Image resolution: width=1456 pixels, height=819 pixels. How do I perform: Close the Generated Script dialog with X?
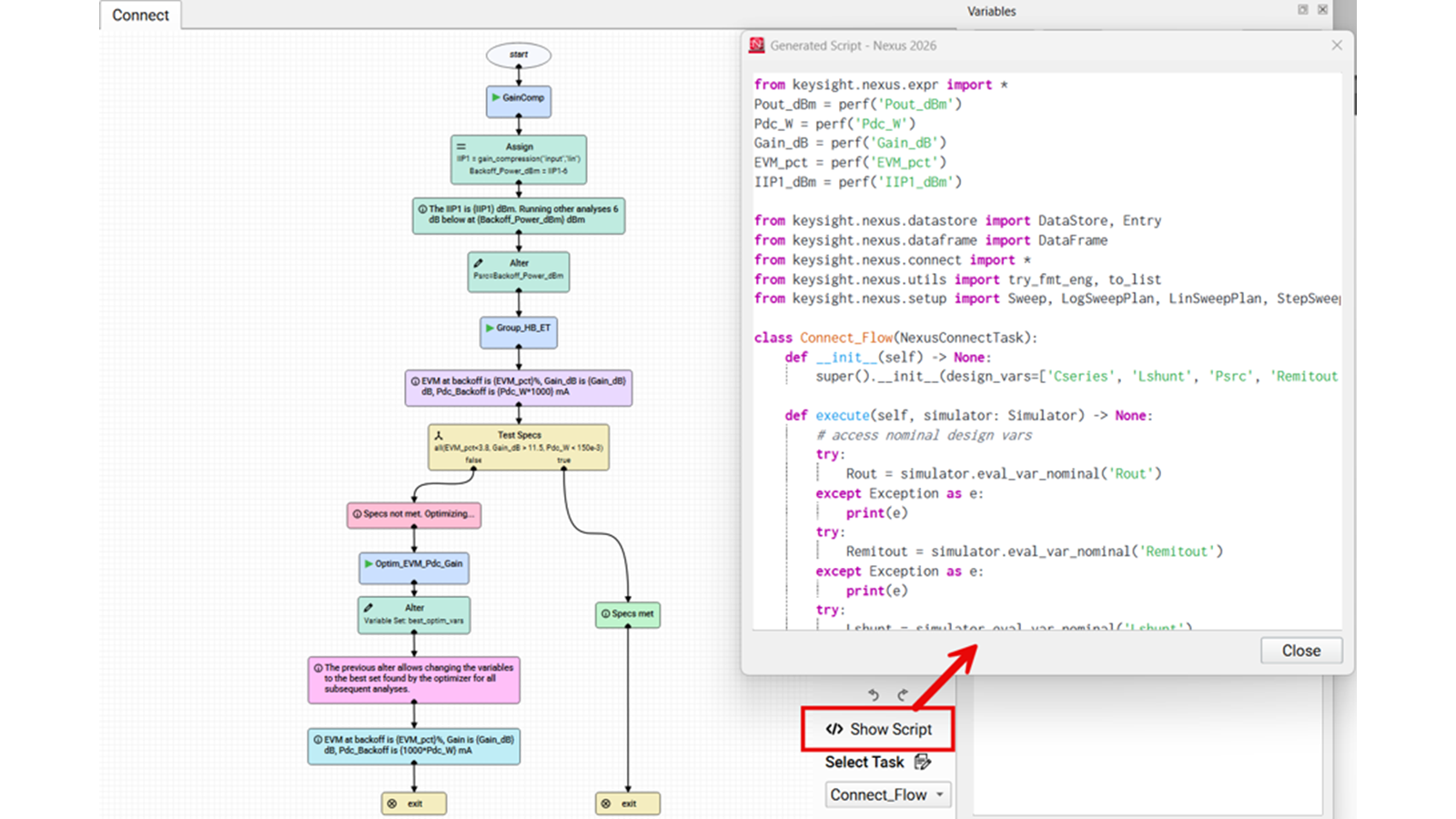tap(1336, 45)
